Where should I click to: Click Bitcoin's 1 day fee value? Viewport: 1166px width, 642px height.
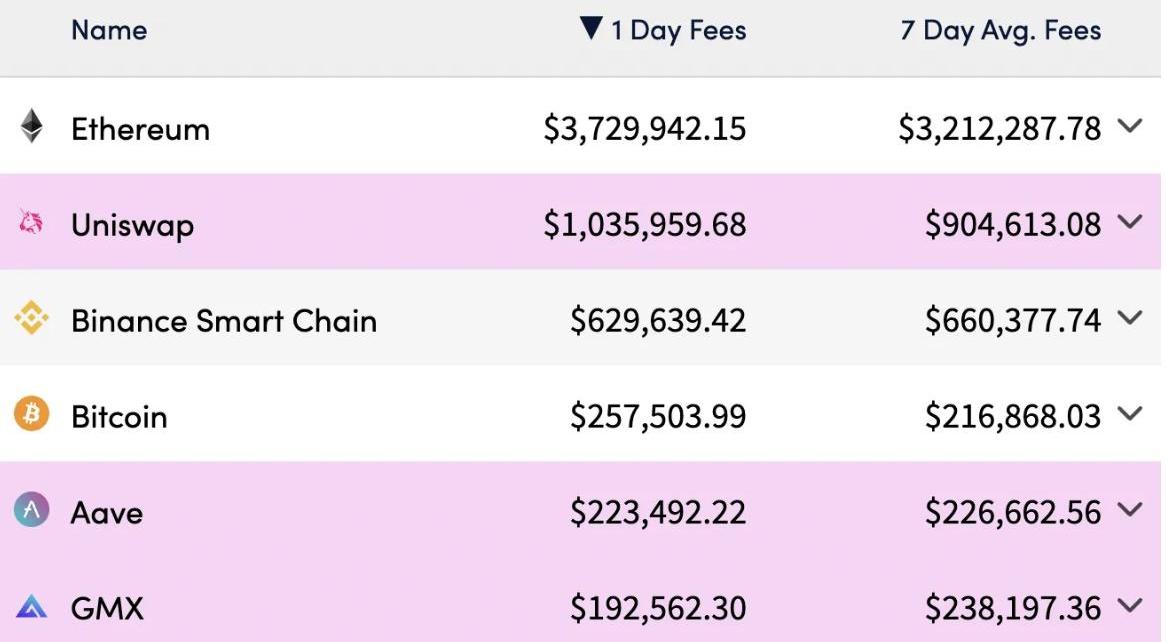pos(658,416)
